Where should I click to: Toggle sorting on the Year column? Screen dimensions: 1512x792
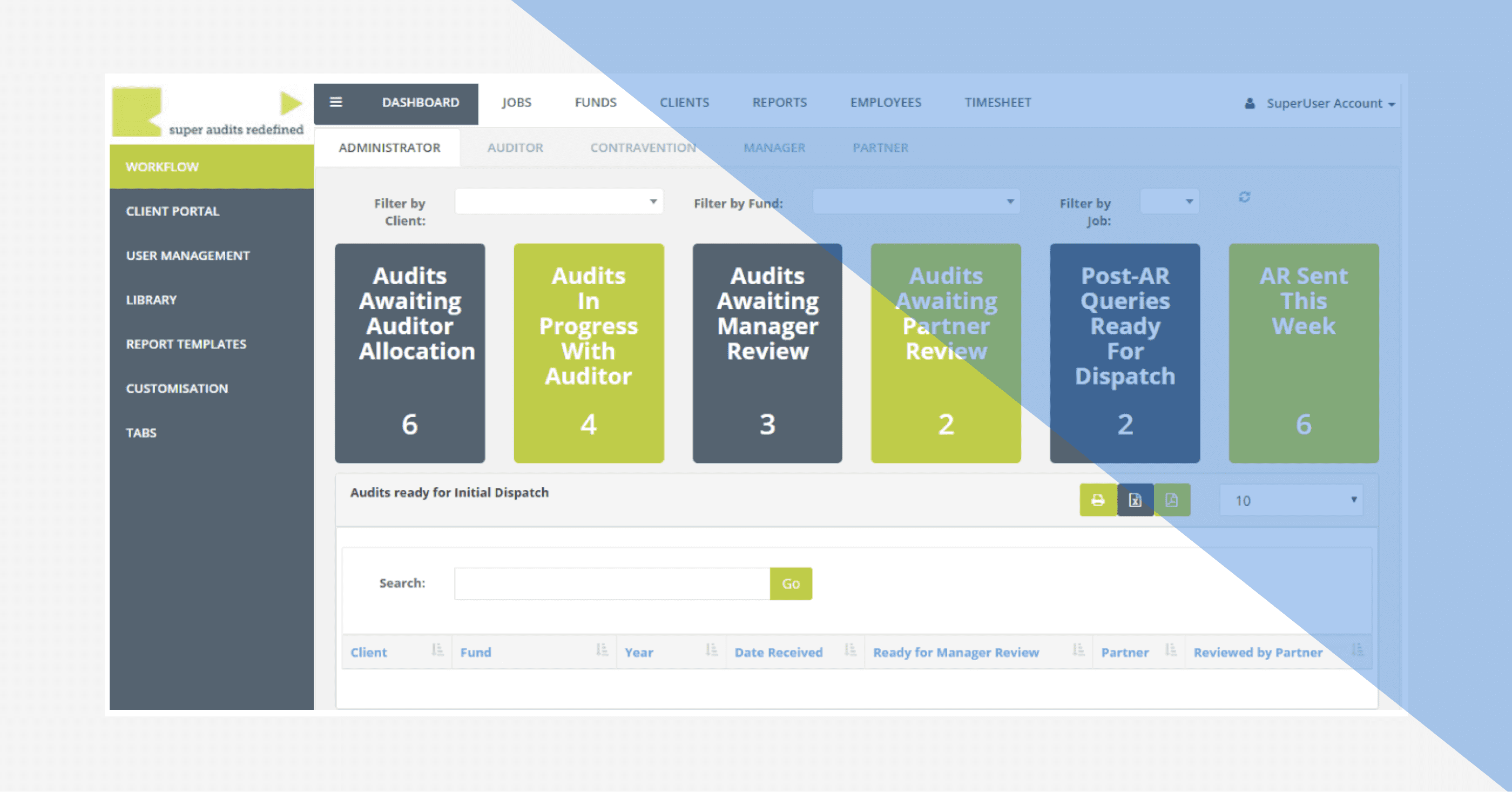click(x=711, y=652)
